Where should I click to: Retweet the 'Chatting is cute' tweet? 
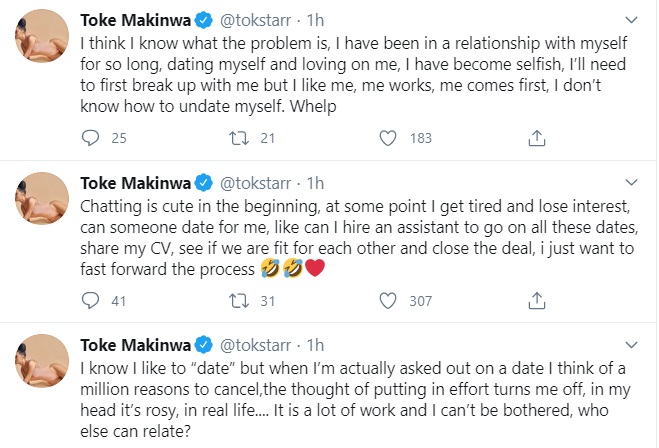click(x=237, y=298)
